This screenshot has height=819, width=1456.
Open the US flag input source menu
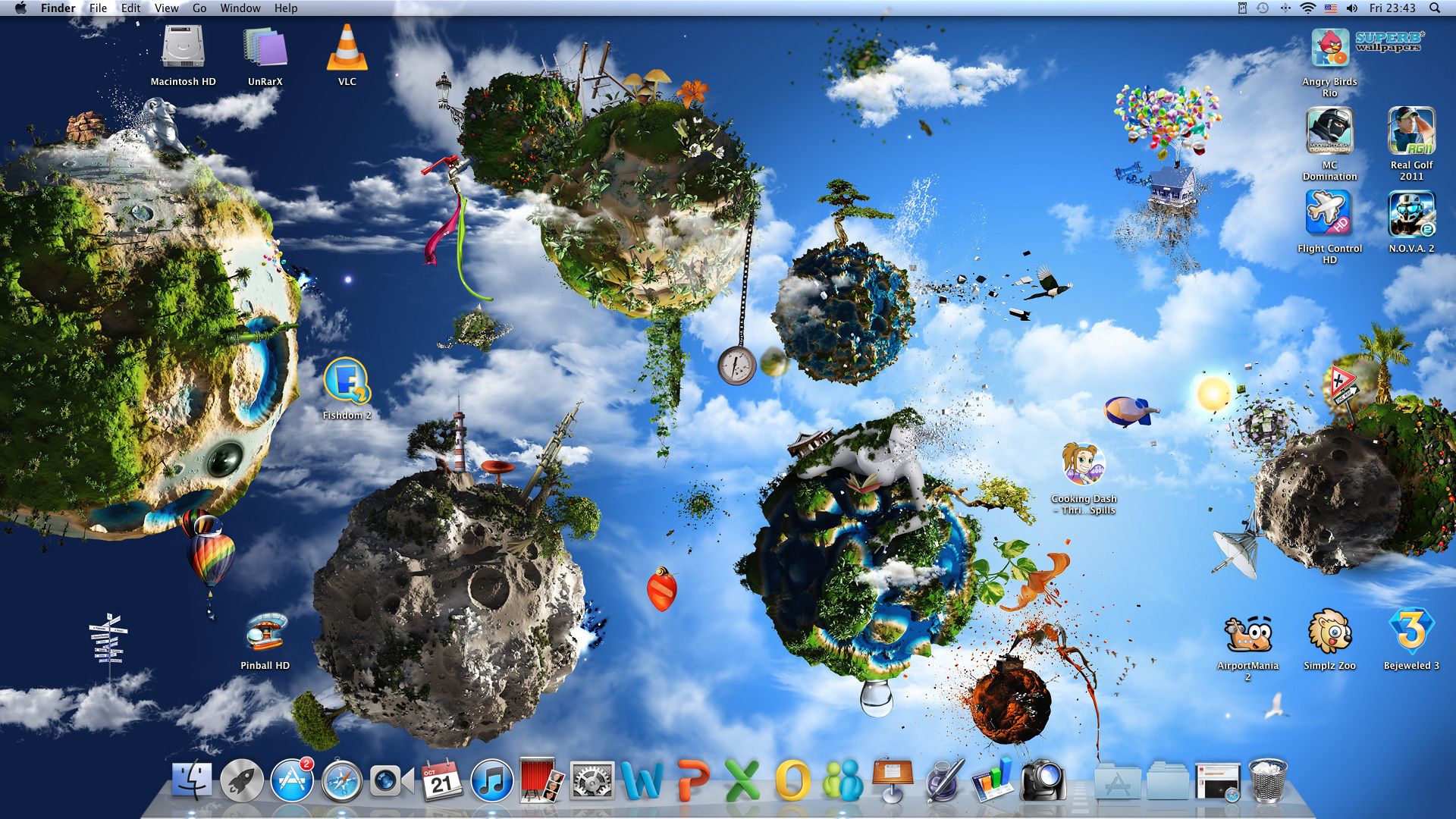1330,8
